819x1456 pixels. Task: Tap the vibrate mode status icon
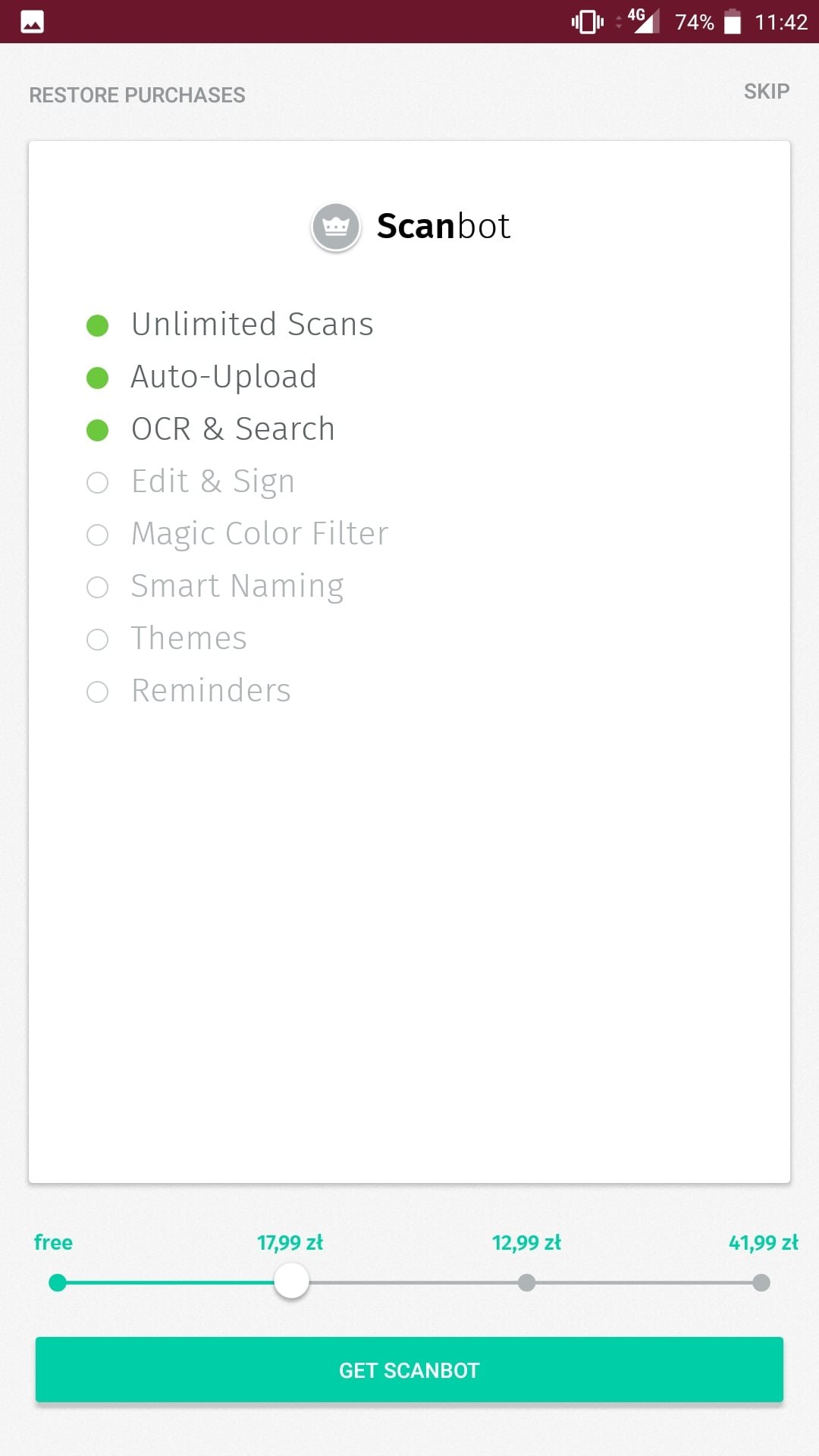(x=587, y=22)
